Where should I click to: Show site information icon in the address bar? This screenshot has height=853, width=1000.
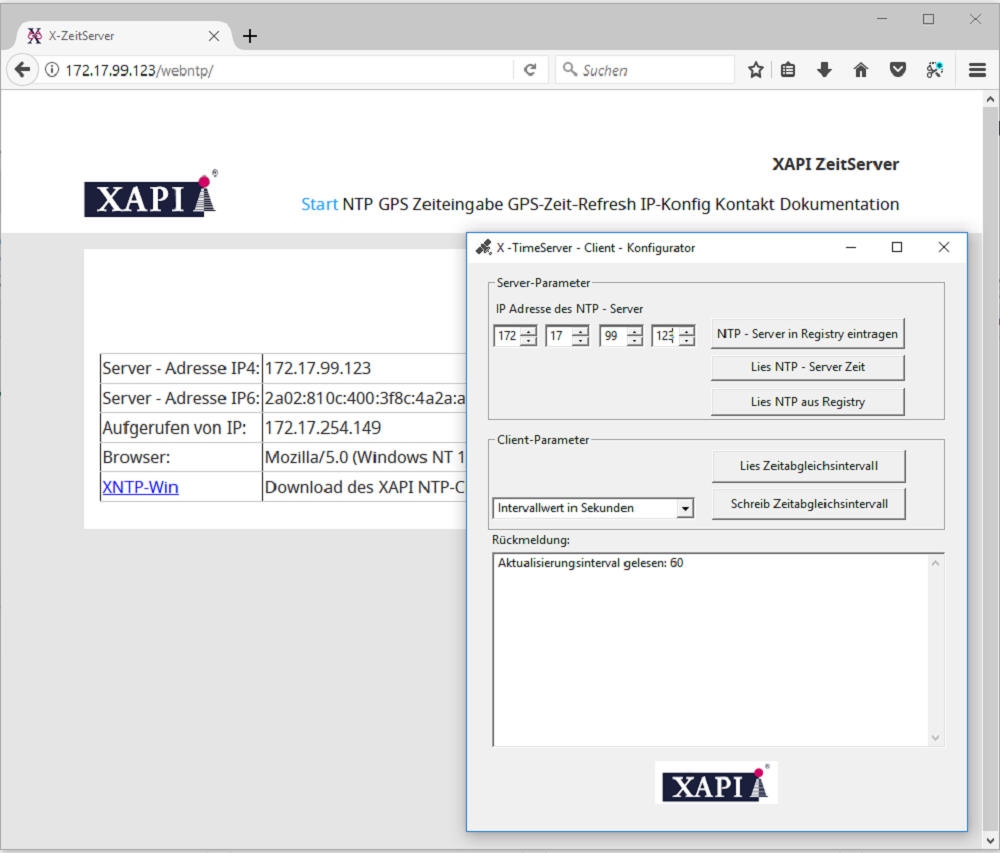[x=52, y=70]
